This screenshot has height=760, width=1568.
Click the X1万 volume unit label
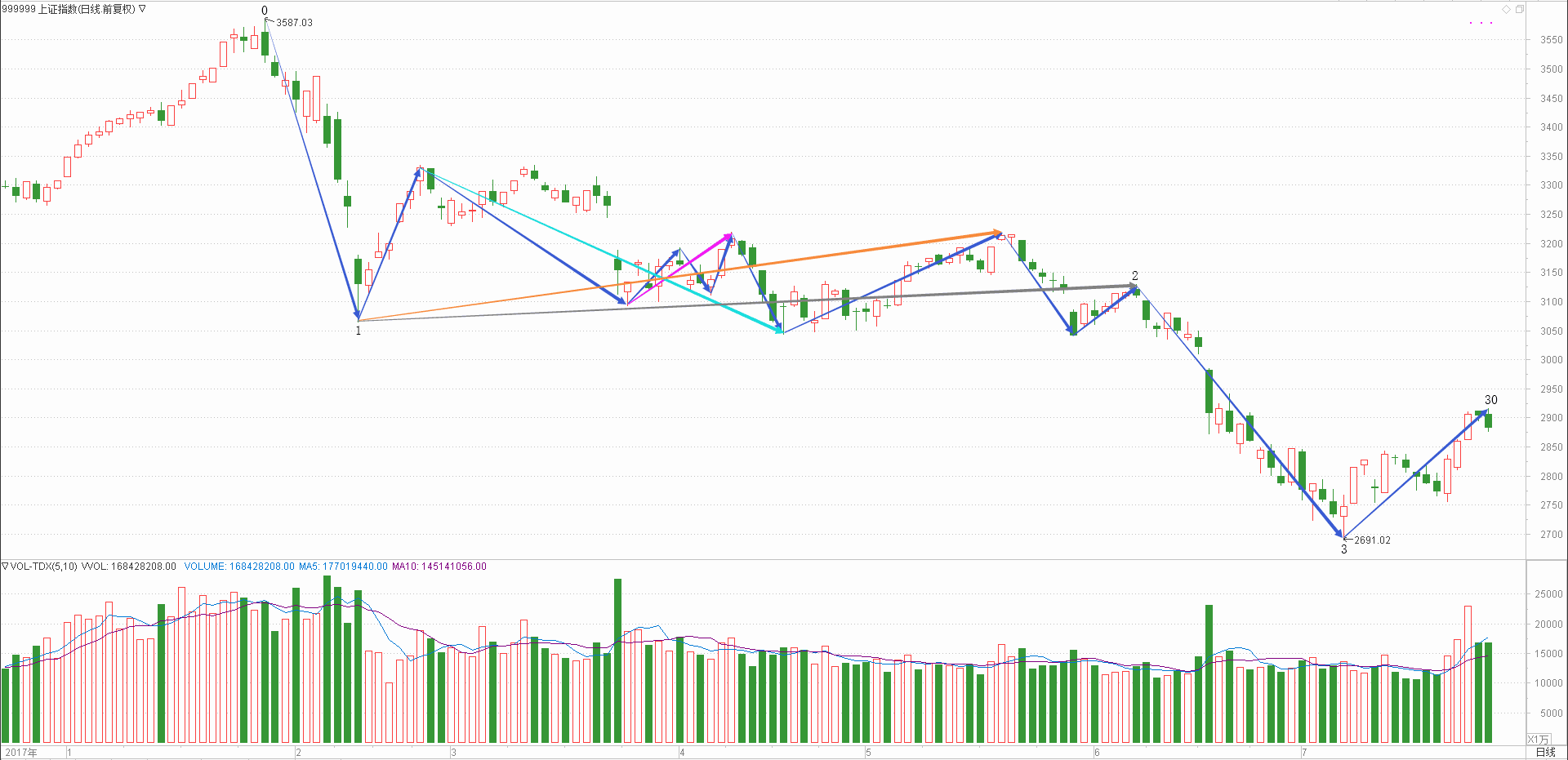pyautogui.click(x=1538, y=739)
